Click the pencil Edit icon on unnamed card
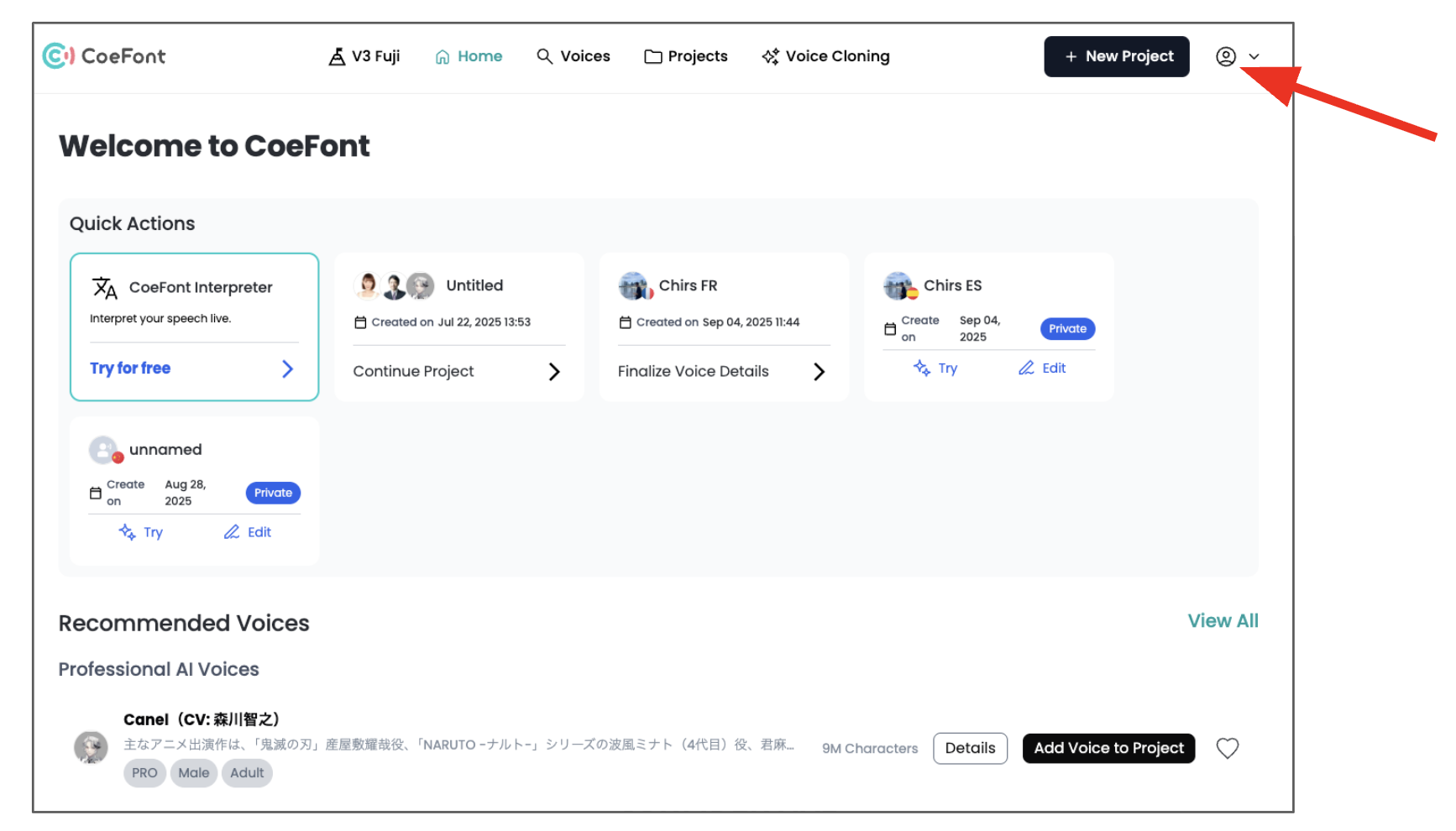Viewport: 1456px width, 831px height. pos(232,532)
